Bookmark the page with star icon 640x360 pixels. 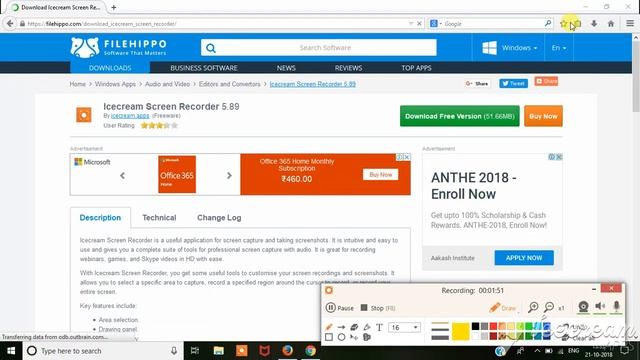tap(564, 24)
